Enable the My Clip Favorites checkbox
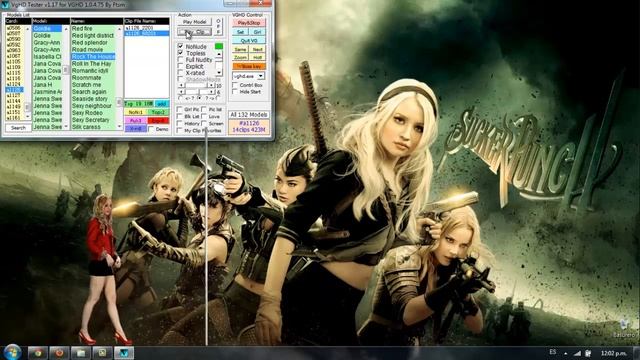Screen dimensions: 640x360 tap(179, 130)
